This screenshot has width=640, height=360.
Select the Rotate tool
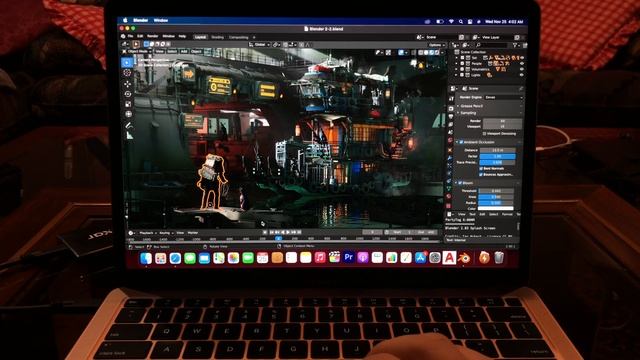point(128,94)
